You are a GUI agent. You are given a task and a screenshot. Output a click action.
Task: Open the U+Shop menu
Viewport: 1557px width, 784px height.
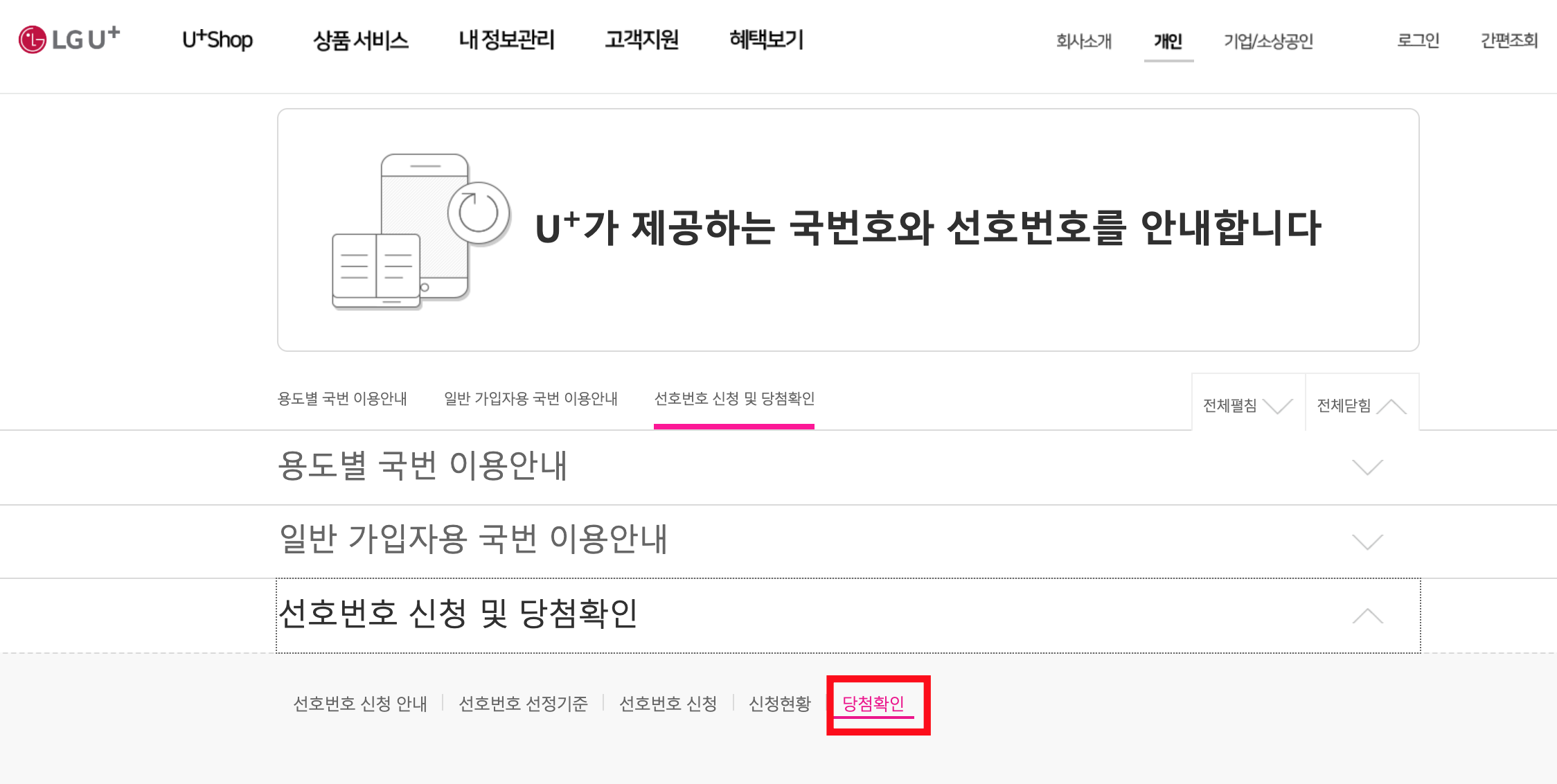coord(217,40)
